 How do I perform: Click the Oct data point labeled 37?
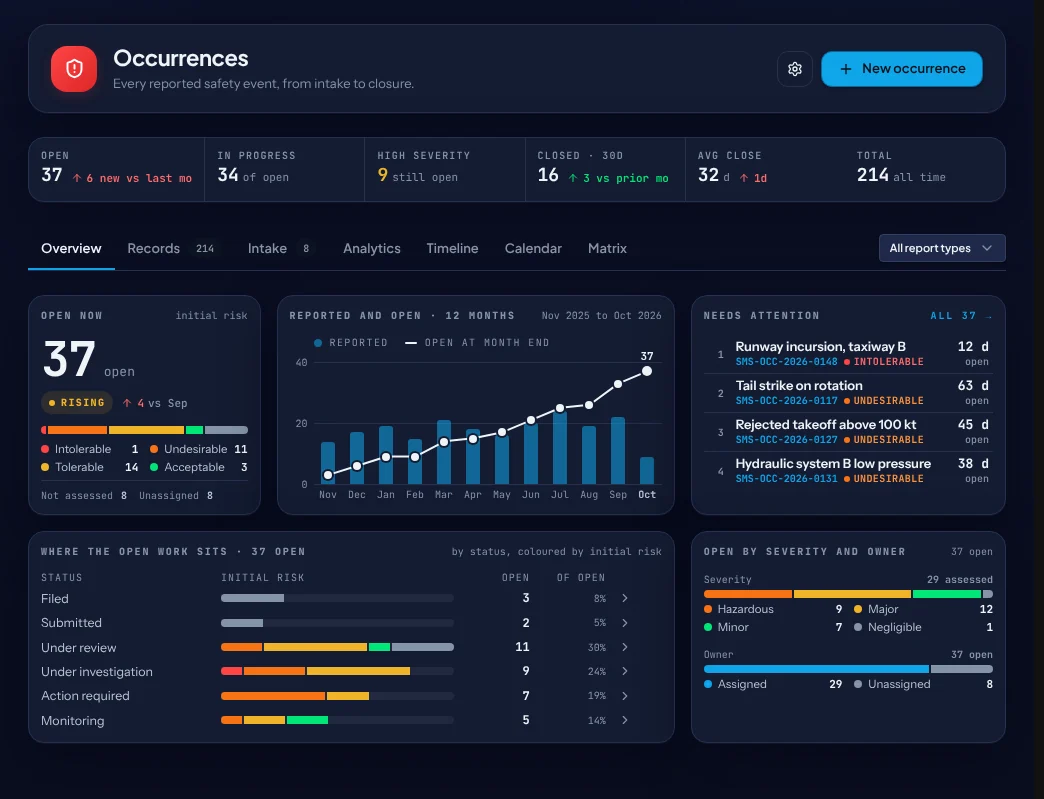pos(647,371)
